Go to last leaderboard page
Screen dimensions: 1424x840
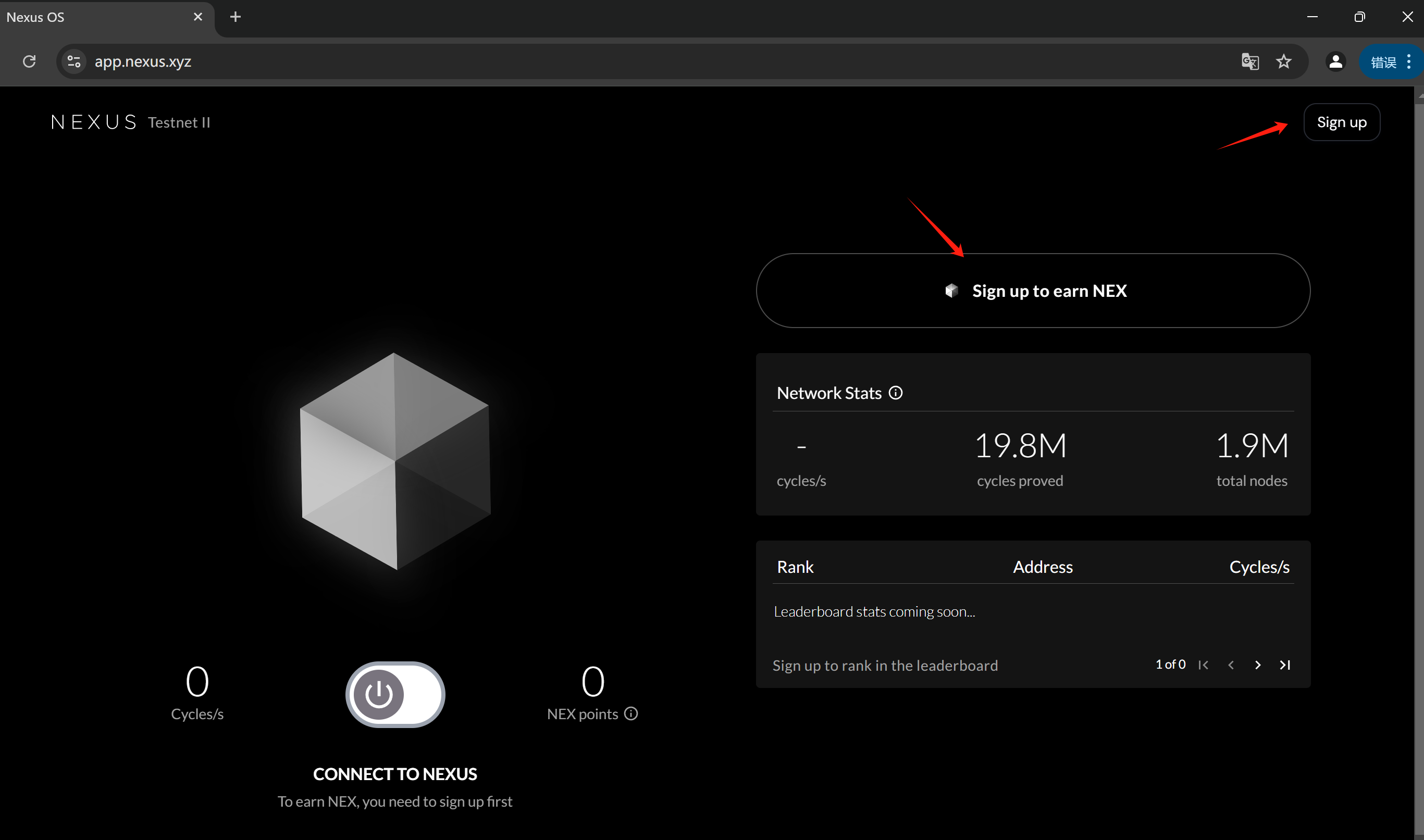pos(1285,665)
